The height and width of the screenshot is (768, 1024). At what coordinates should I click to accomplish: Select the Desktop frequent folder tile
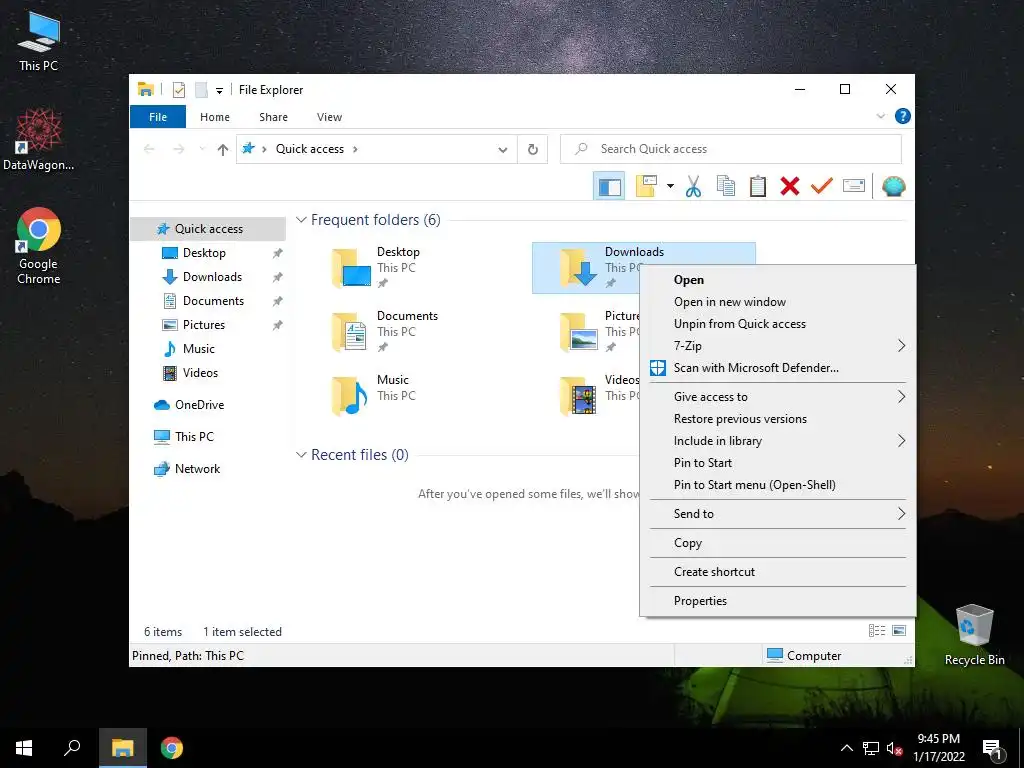click(415, 268)
